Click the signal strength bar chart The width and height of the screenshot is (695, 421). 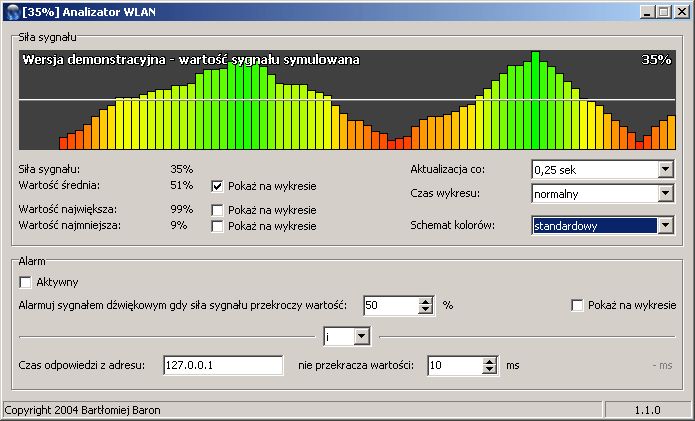(x=348, y=100)
